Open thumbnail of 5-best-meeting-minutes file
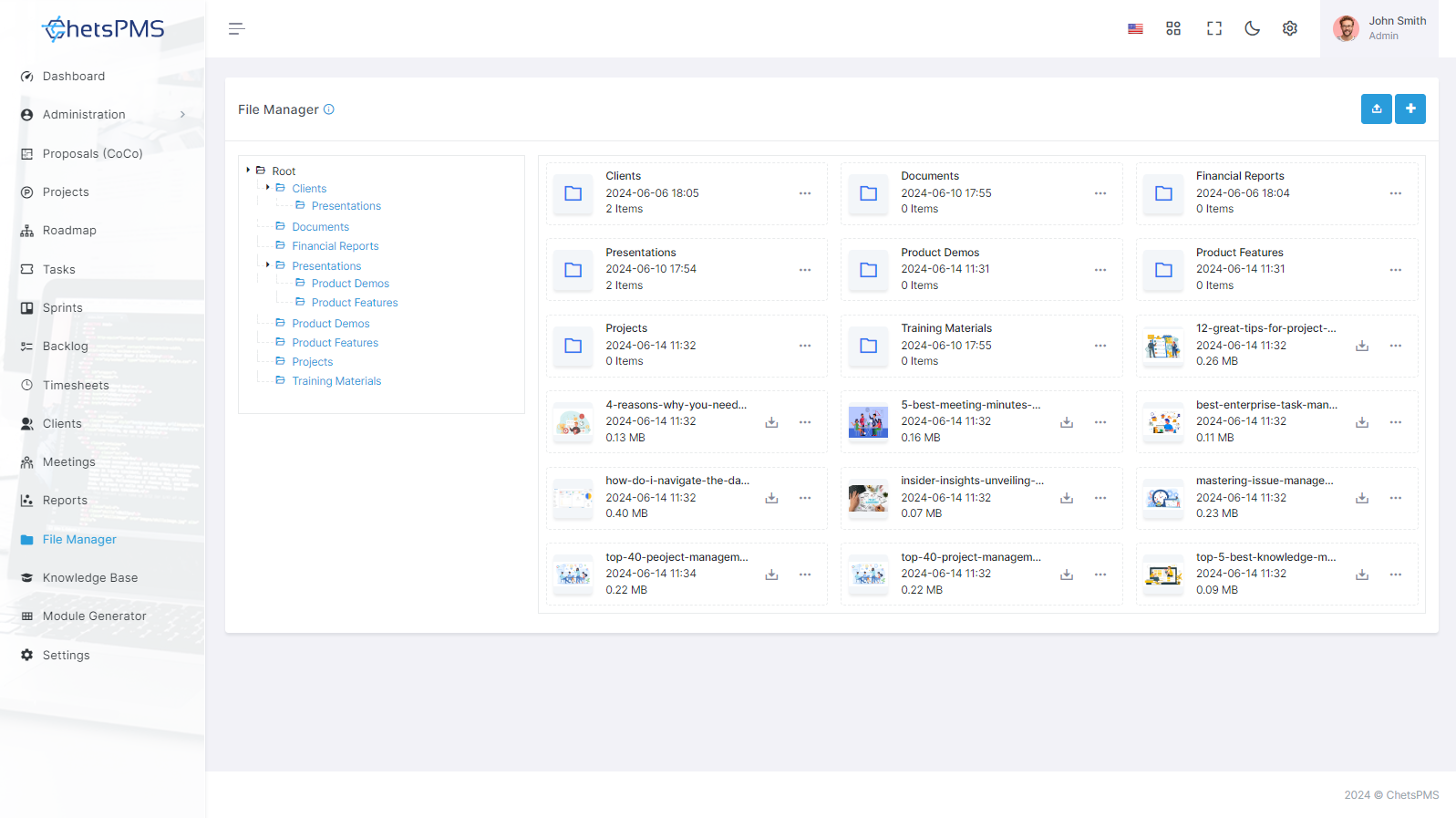 [x=869, y=422]
